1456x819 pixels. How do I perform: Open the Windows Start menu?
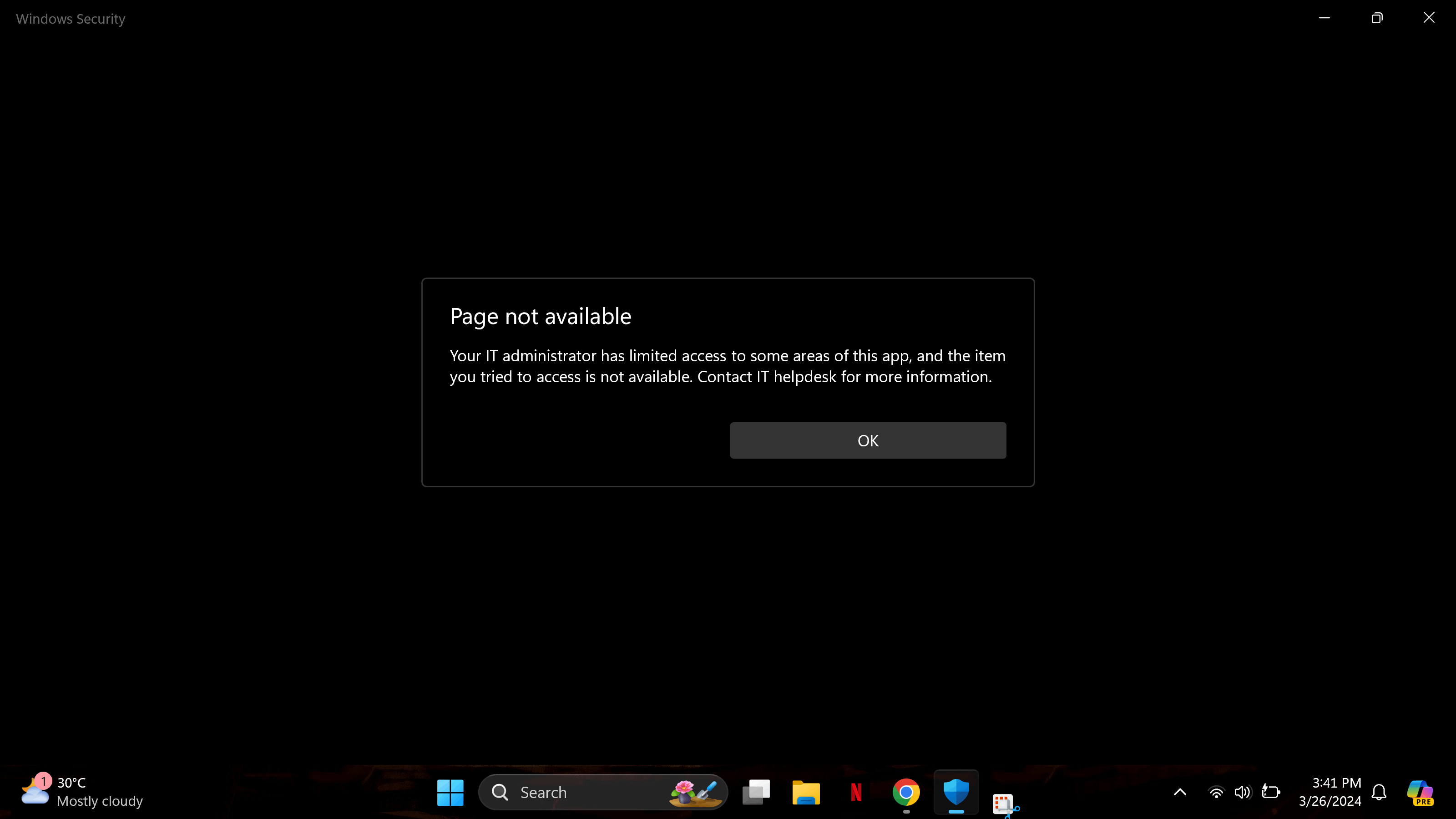coord(450,793)
